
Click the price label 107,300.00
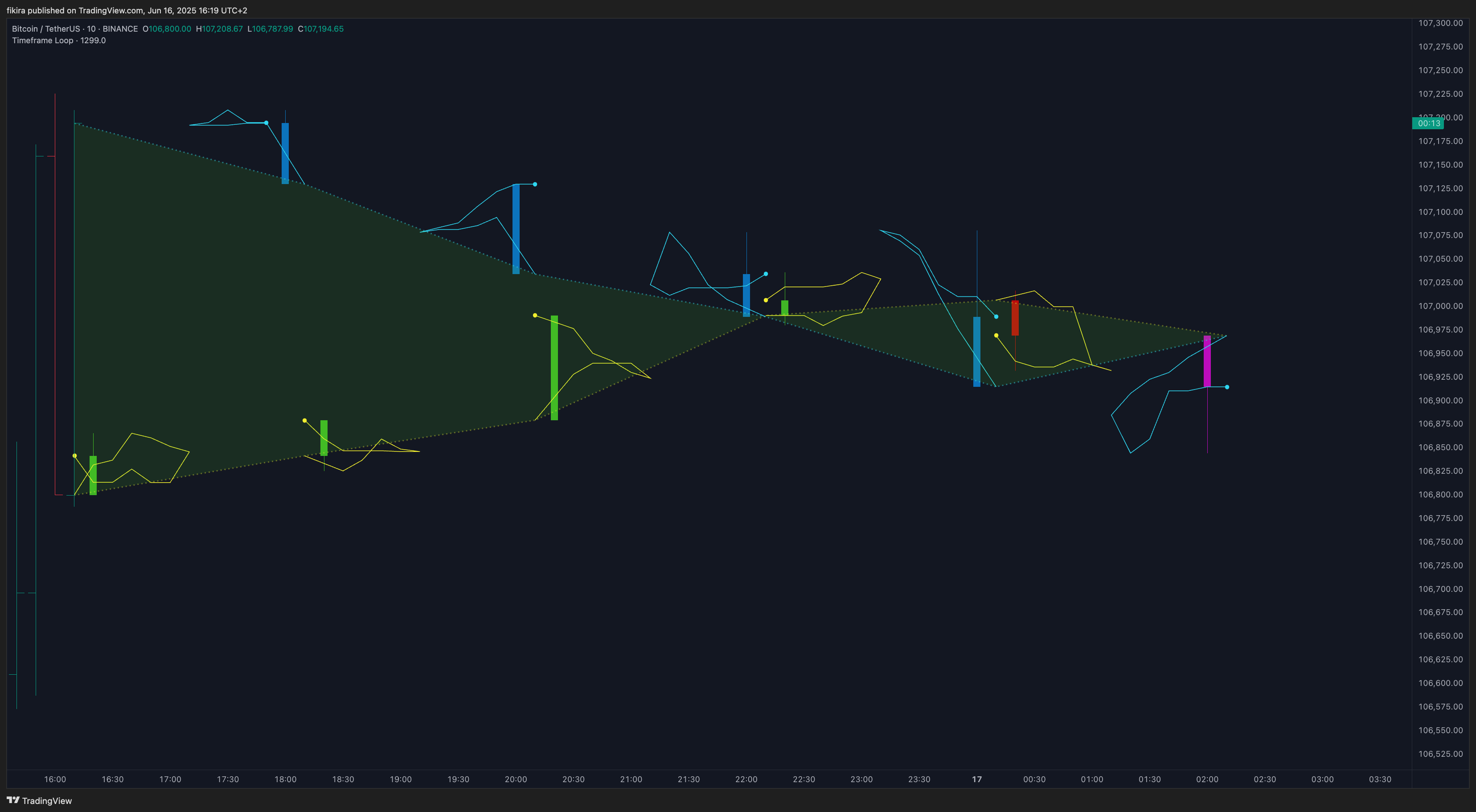click(x=1440, y=24)
